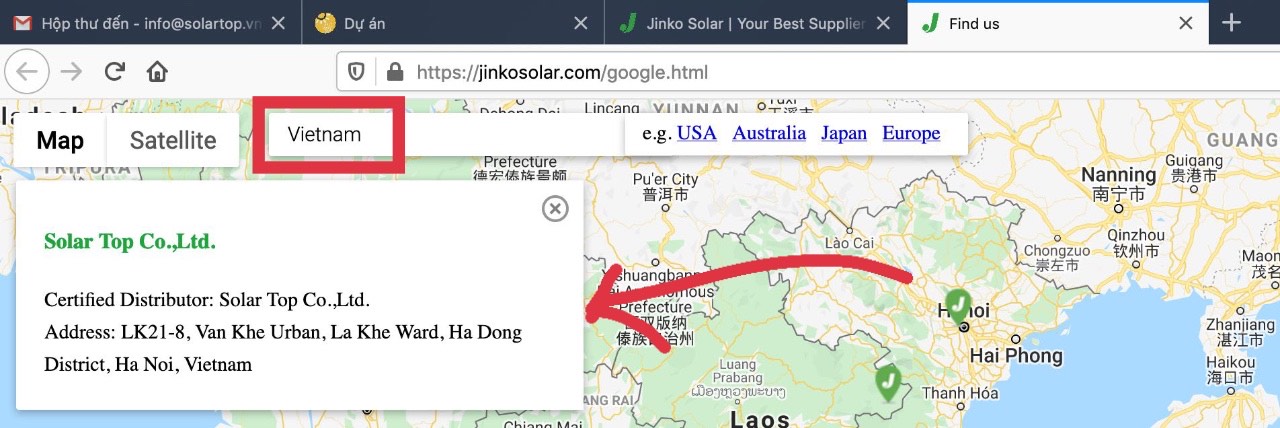Follow the Japan example link
The height and width of the screenshot is (428, 1280).
(x=844, y=133)
